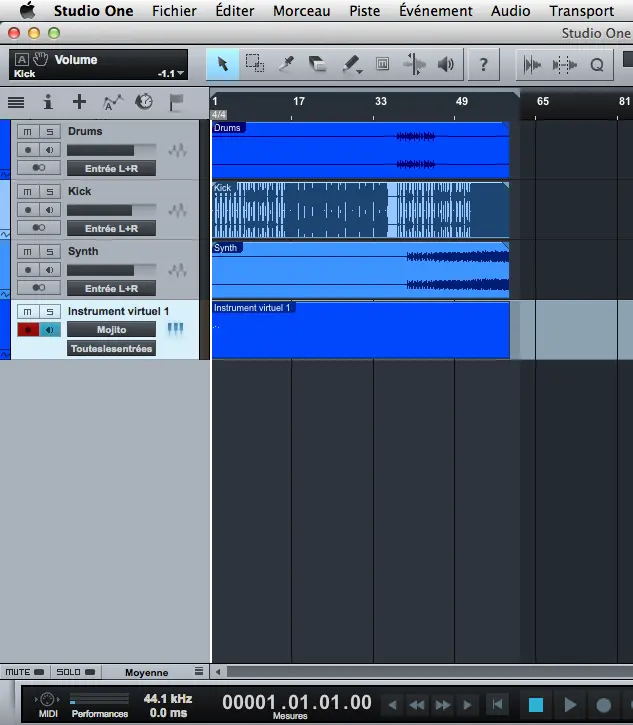
Task: Open the Transport menu
Action: tap(582, 10)
